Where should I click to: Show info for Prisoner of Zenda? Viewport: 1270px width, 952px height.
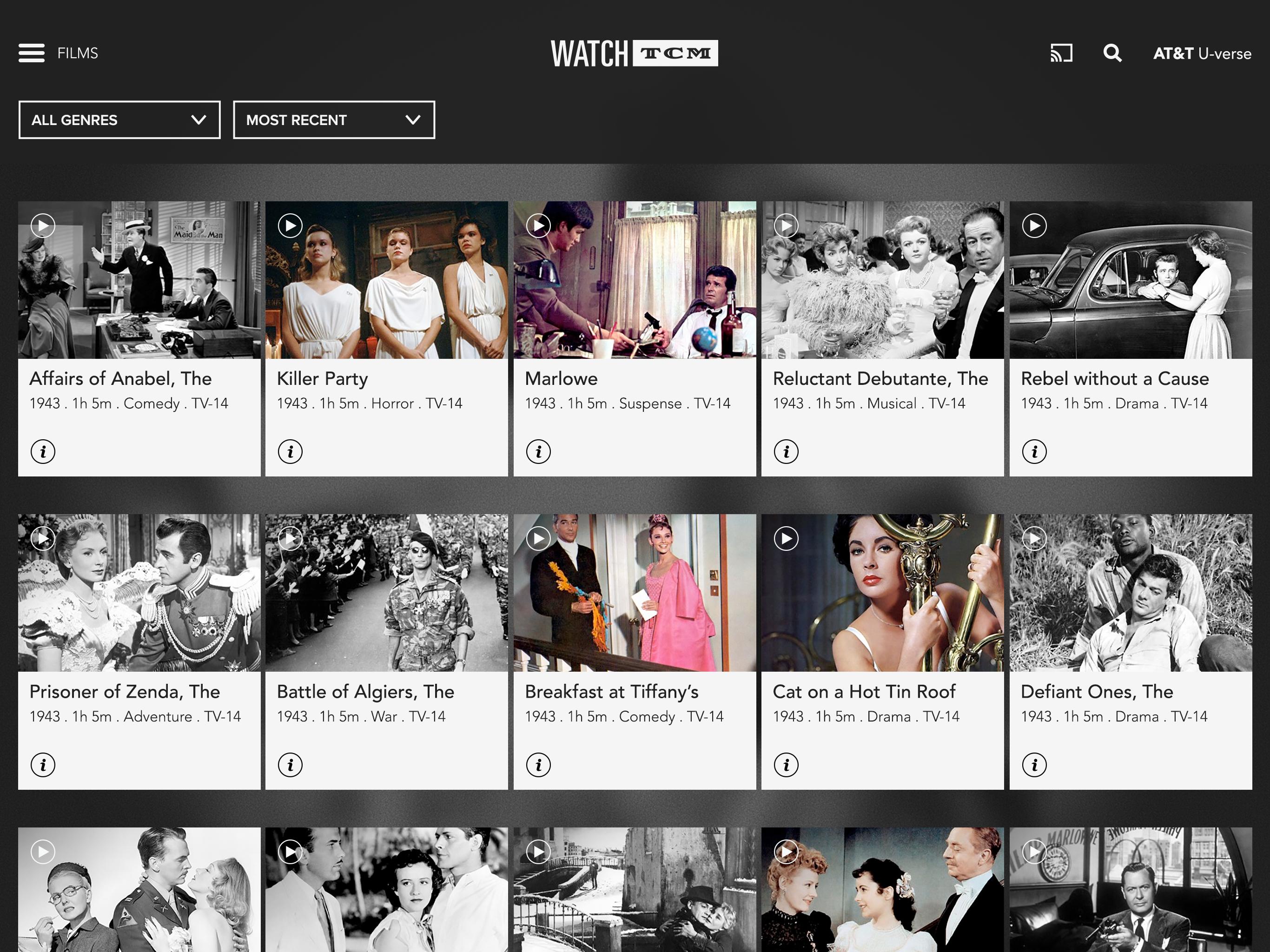pyautogui.click(x=43, y=765)
